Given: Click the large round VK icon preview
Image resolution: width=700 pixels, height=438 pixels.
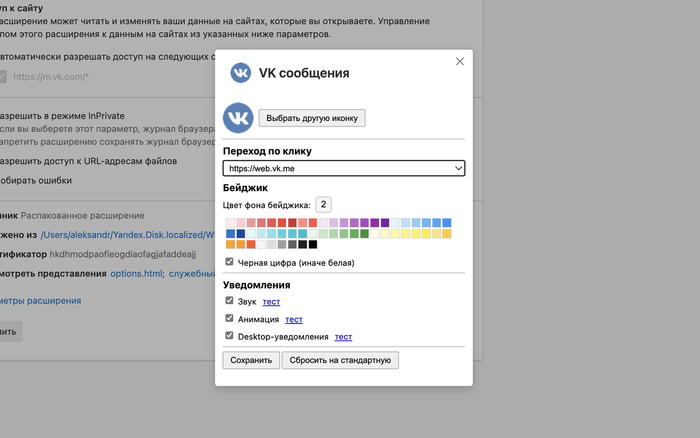Looking at the screenshot, I should (238, 118).
